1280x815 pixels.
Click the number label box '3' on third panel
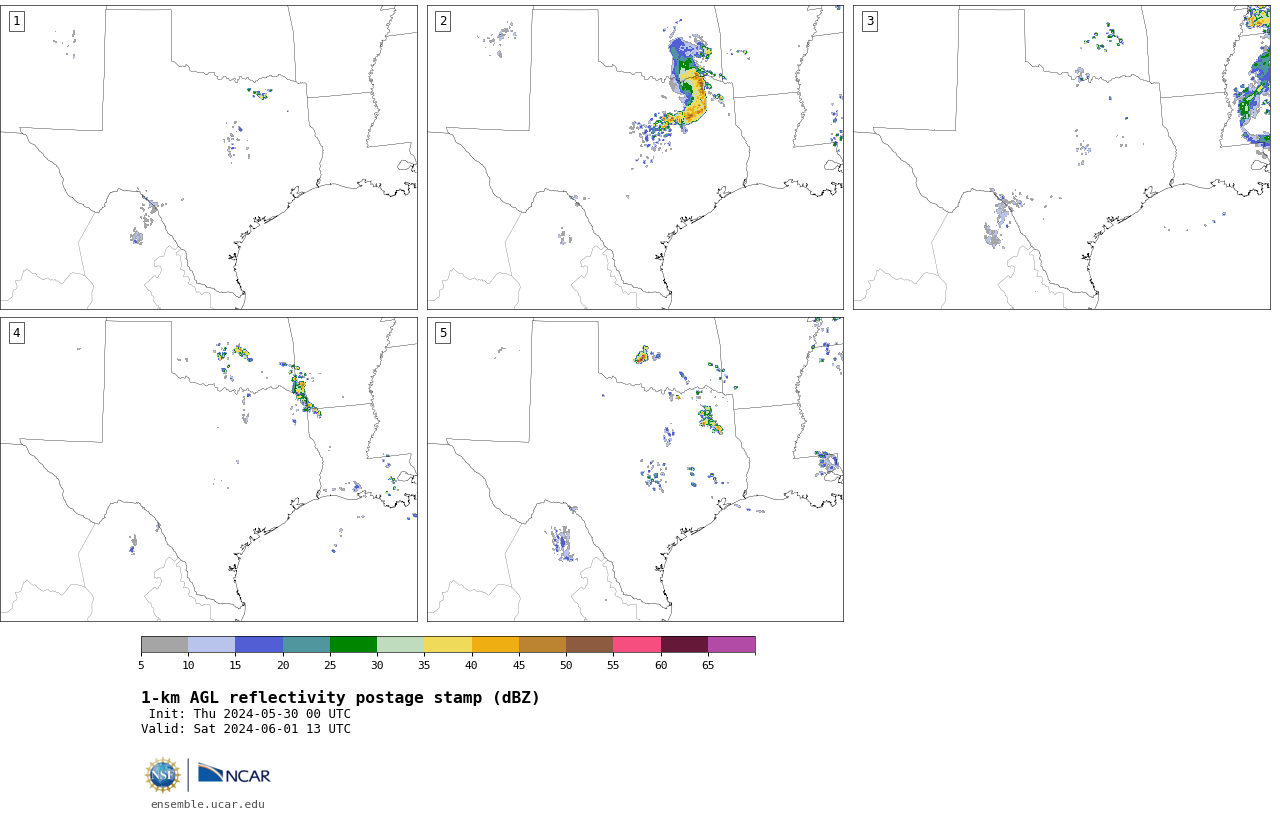(x=869, y=21)
